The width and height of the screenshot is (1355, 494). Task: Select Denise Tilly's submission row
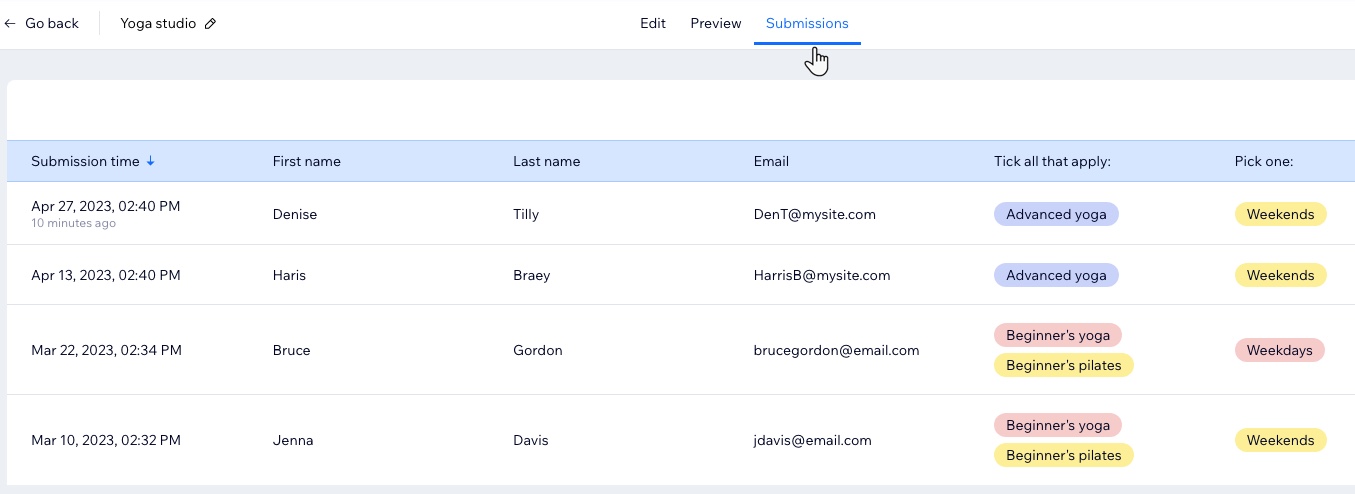[x=681, y=214]
